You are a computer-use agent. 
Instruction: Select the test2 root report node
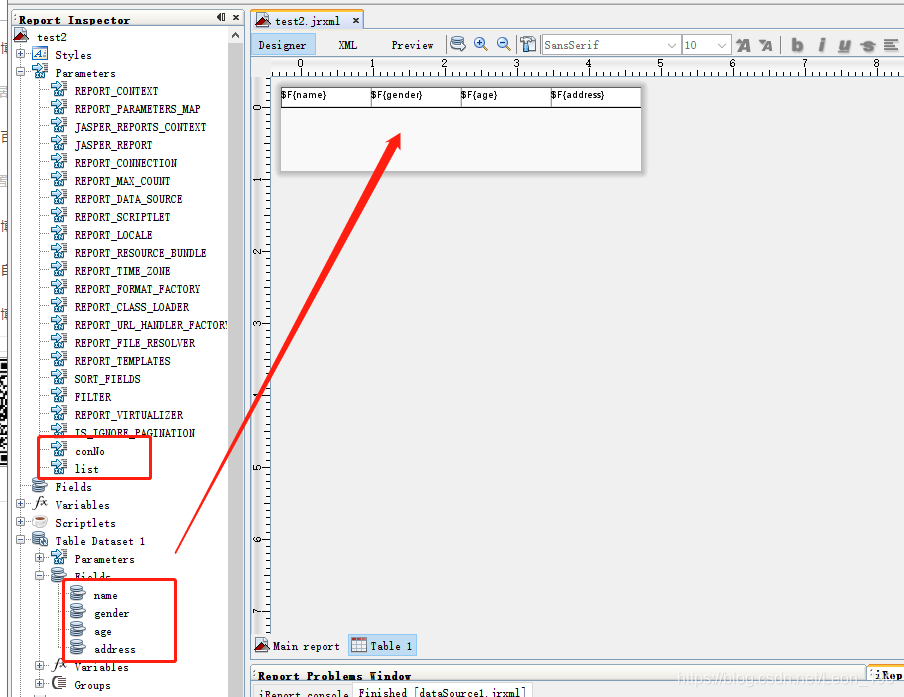click(51, 37)
